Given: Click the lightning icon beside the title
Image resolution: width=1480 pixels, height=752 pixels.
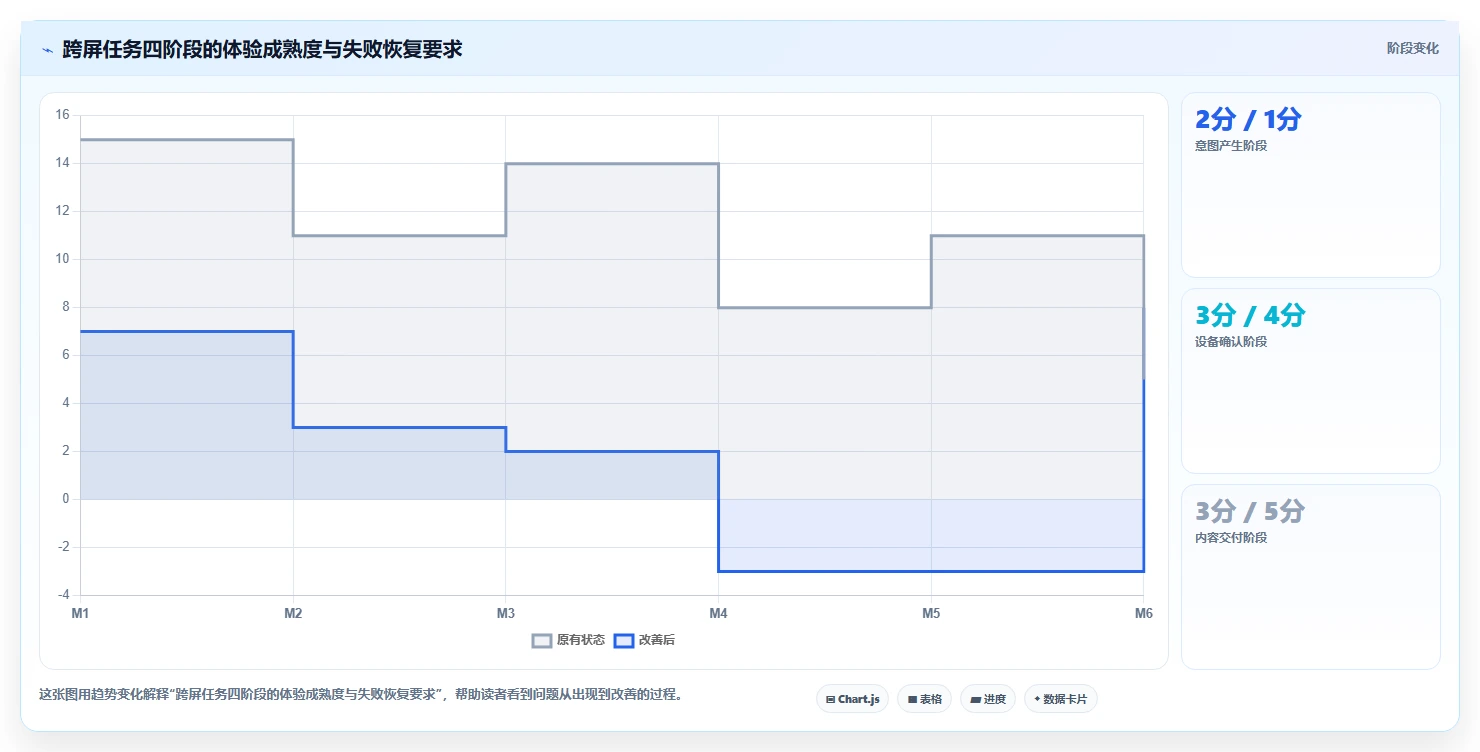Looking at the screenshot, I should click(x=47, y=49).
